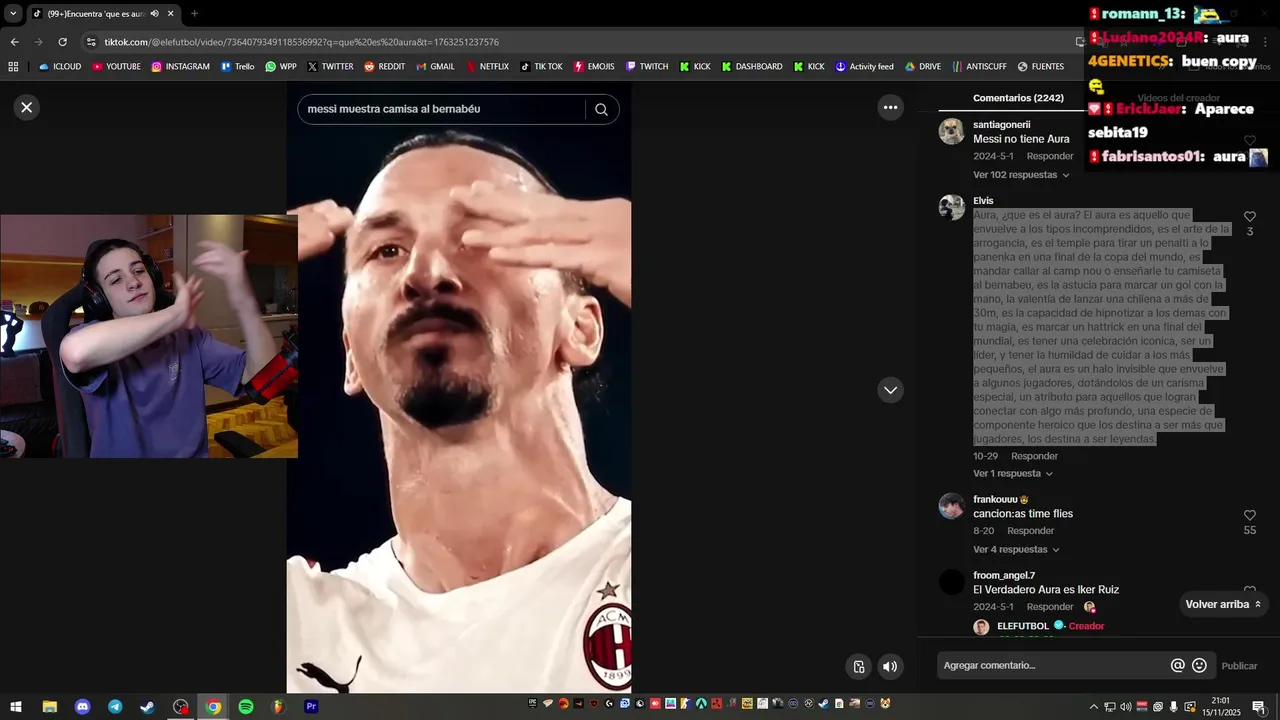Open the Trello bookmark

(x=237, y=67)
